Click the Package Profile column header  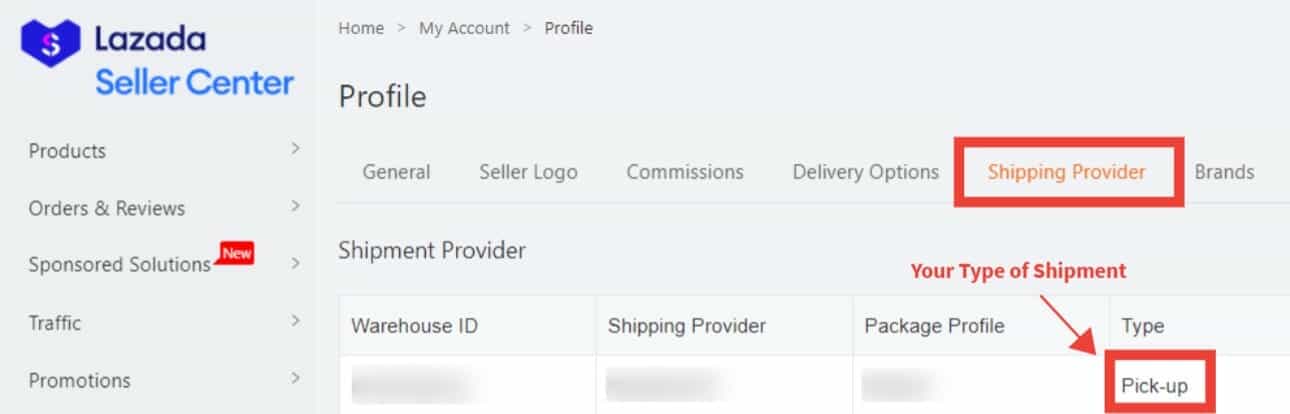click(x=934, y=326)
